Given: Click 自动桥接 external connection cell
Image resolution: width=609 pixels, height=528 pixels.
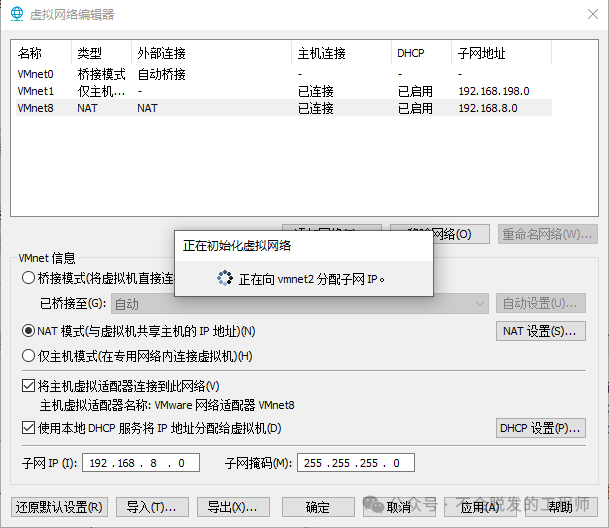Looking at the screenshot, I should point(161,74).
